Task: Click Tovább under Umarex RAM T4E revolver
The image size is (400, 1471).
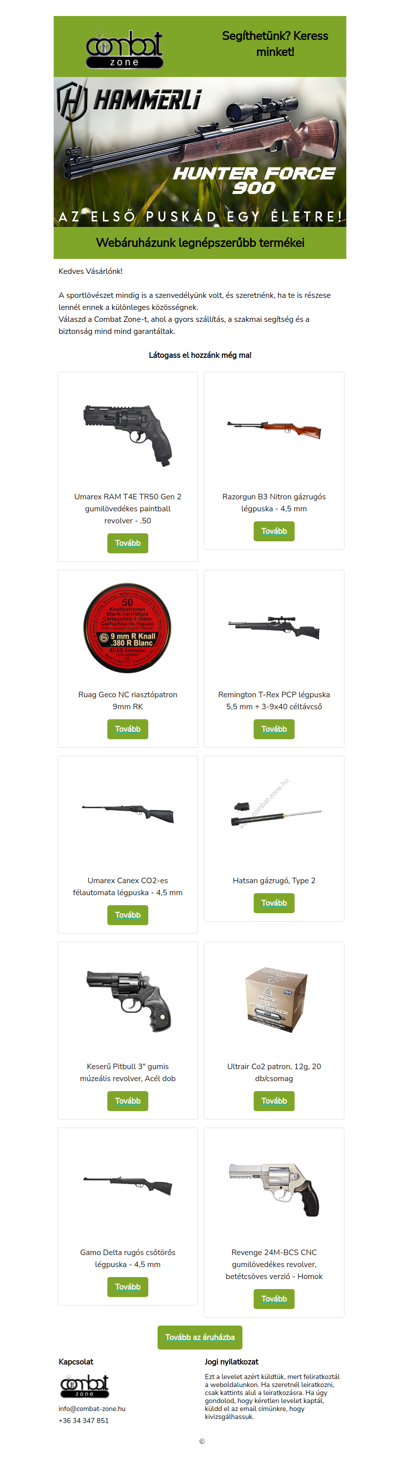Action: 128,543
